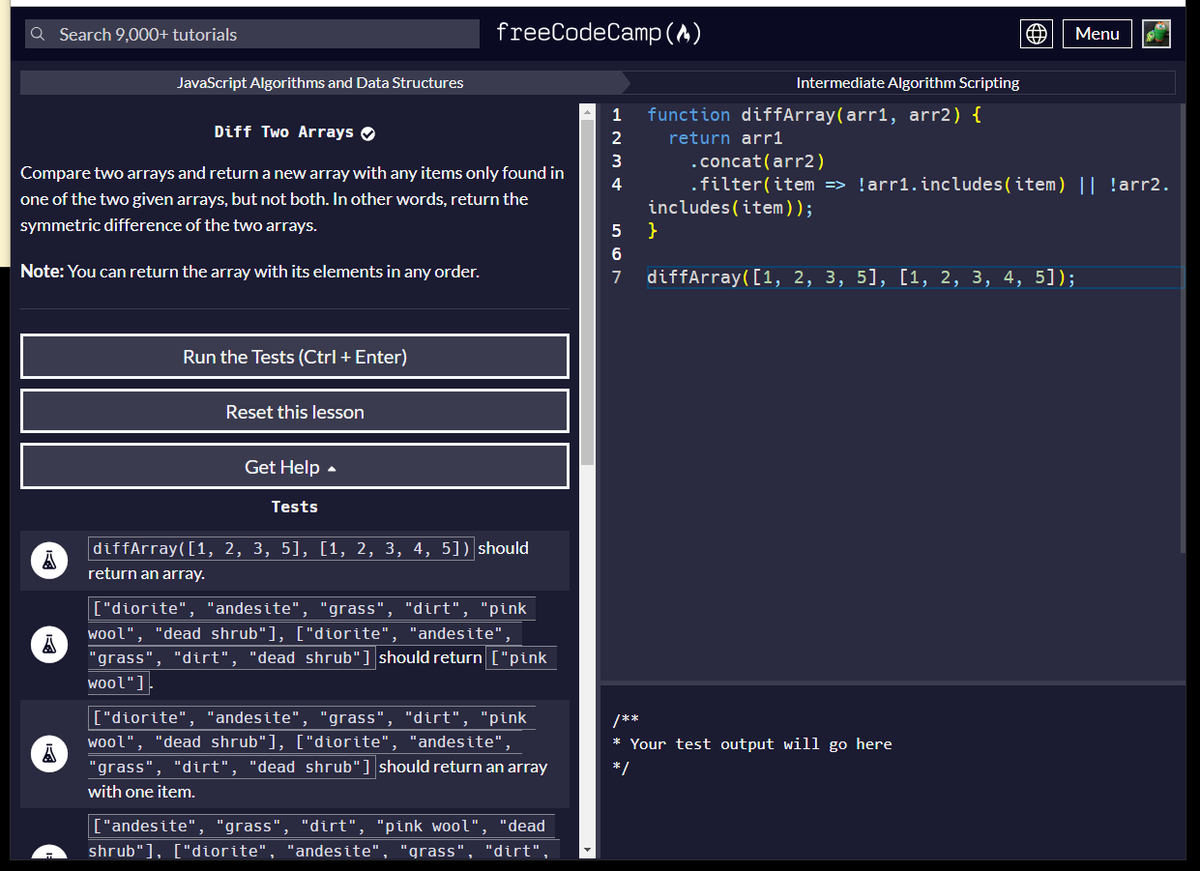Screen dimensions: 1200x871
Task: Click flask icon beside 'should return ["pink wool"]' test
Action: pos(48,645)
